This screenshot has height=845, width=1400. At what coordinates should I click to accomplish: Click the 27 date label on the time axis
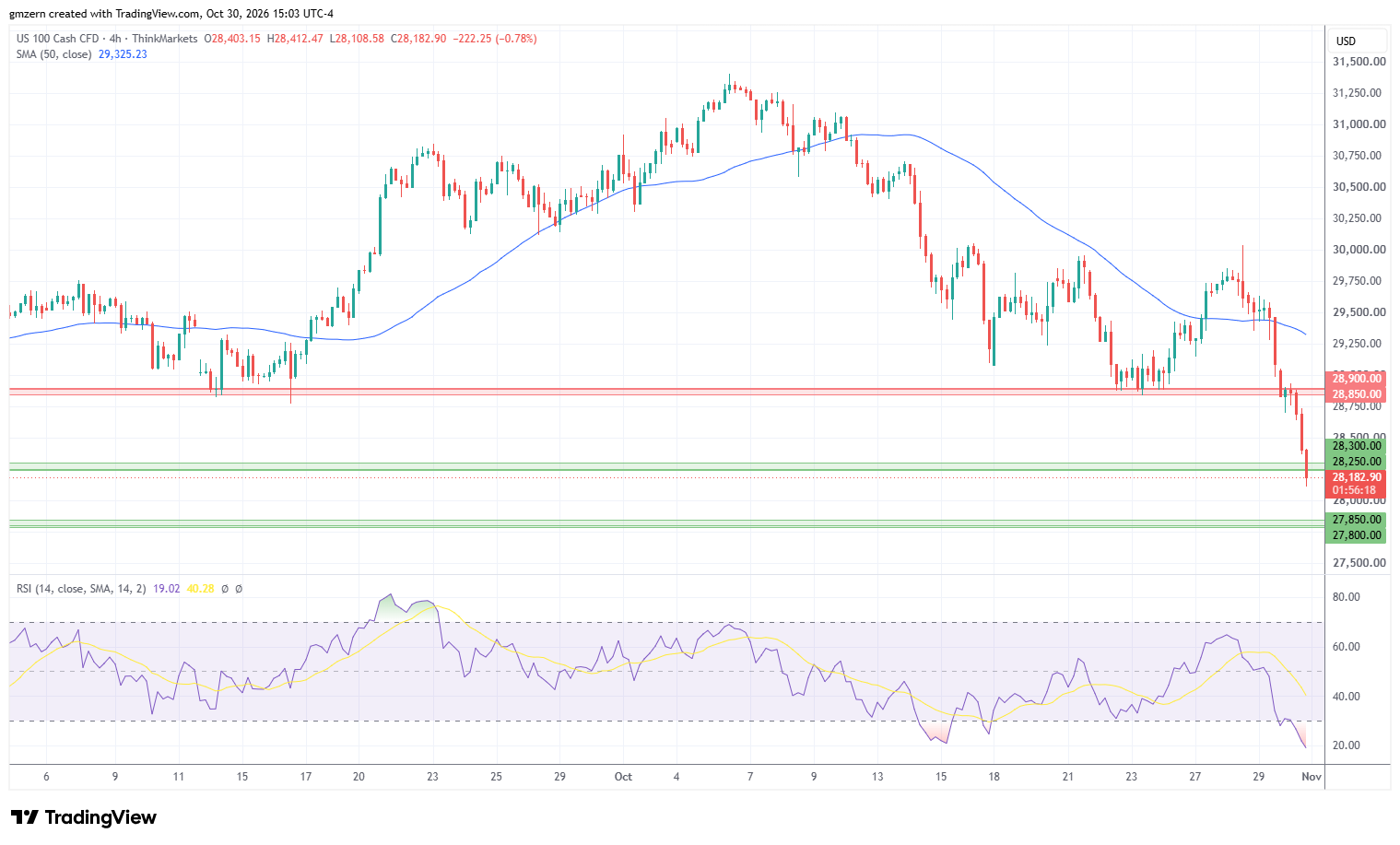[1194, 777]
